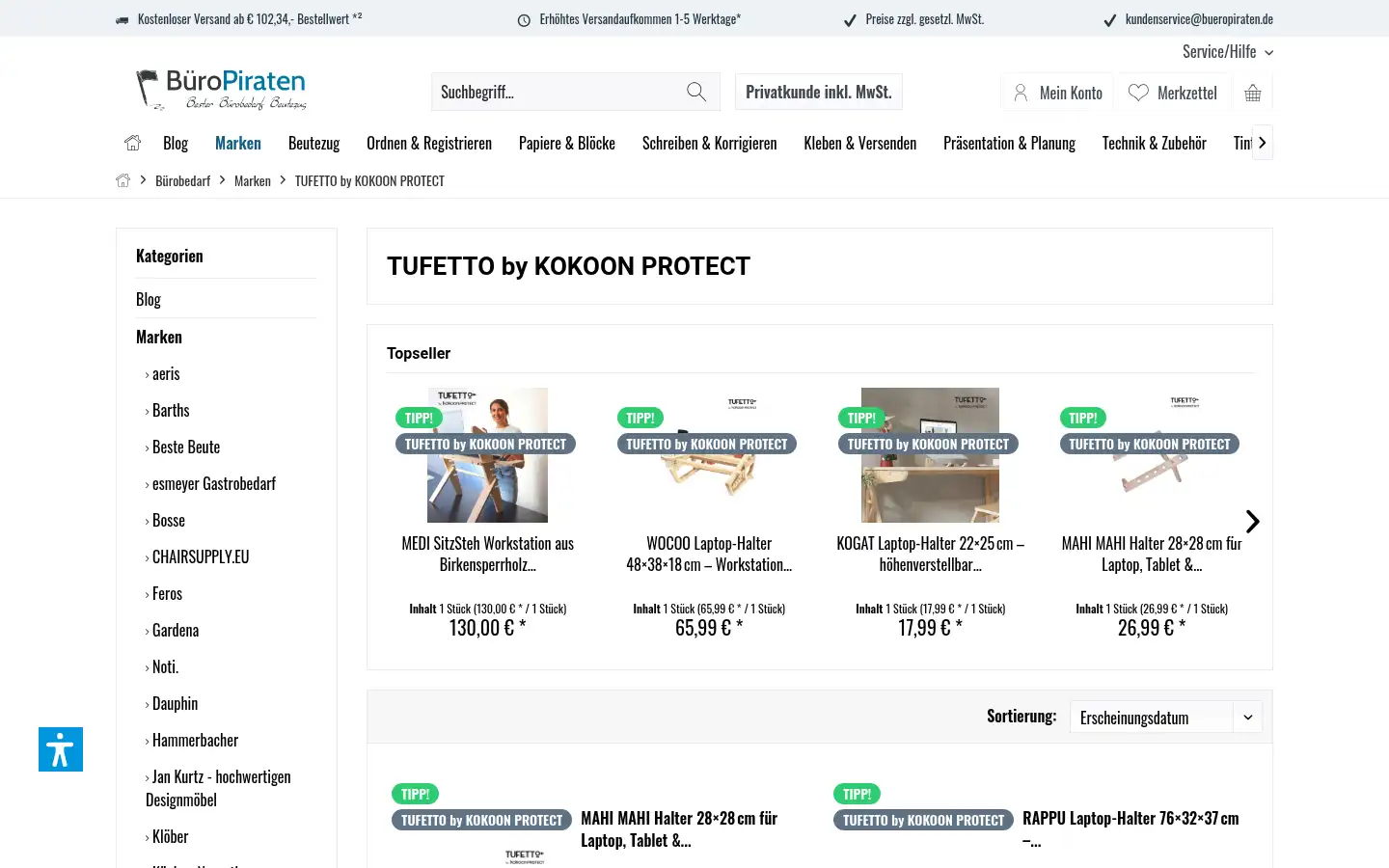Open the Marken menu item
Screen dimensions: 1389x868
point(238,143)
